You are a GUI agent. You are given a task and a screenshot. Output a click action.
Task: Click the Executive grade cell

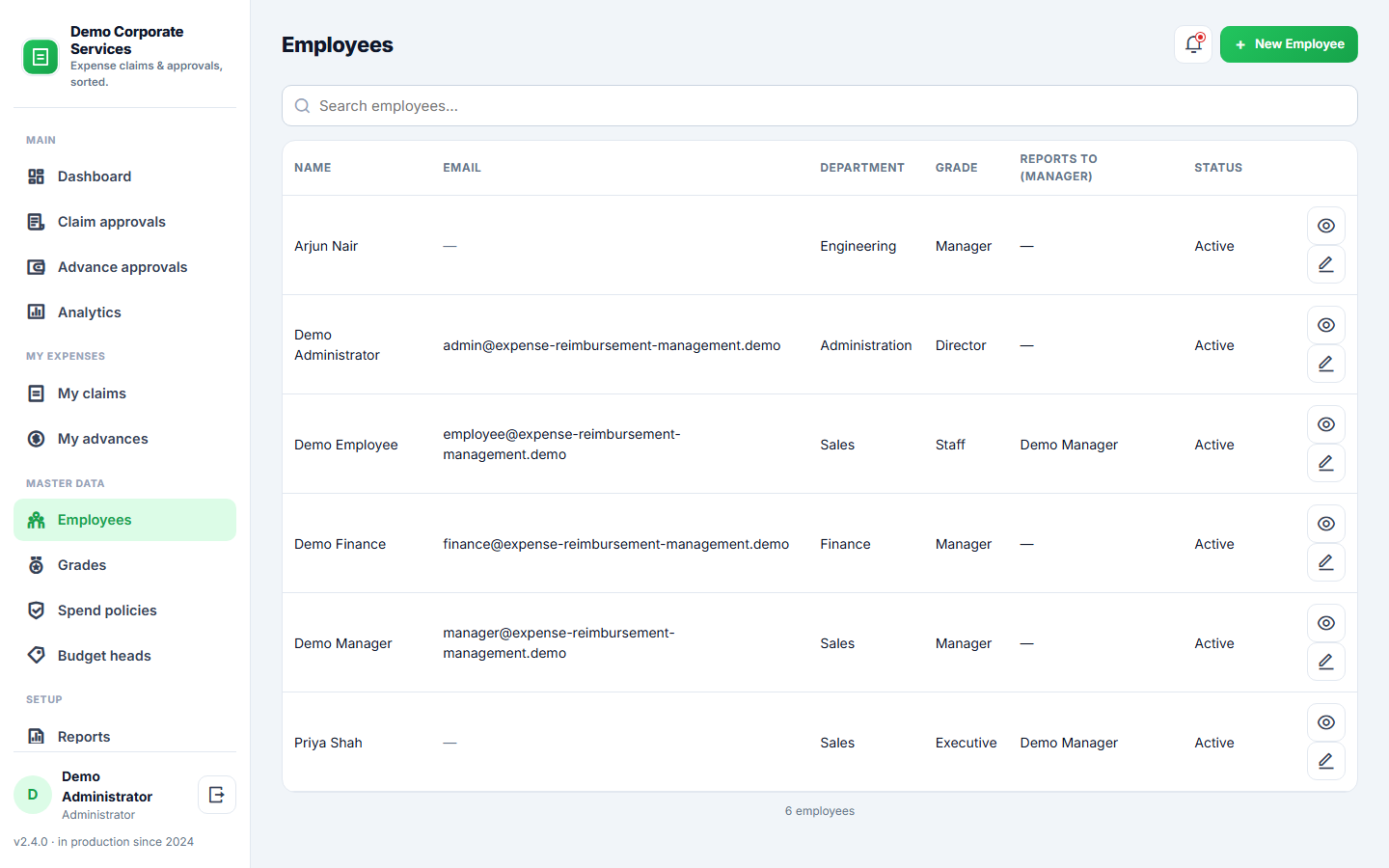point(967,743)
